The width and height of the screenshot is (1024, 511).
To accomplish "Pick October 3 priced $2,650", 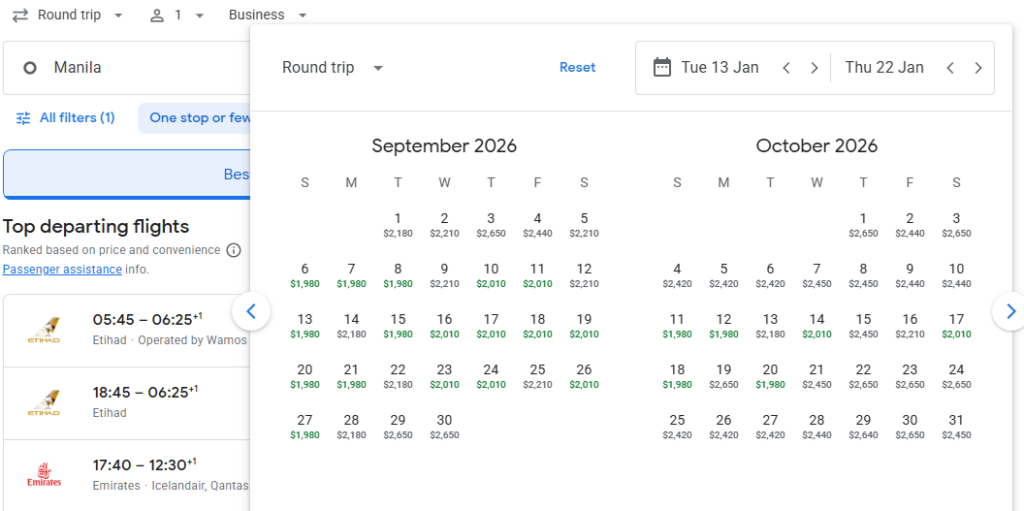I will click(x=956, y=225).
